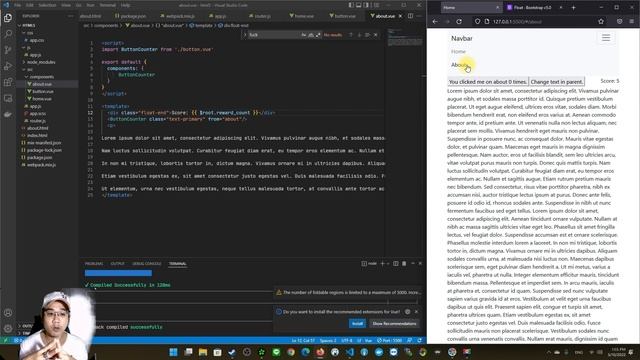Open the Output panel tab
This screenshot has width=640, height=360.
point(117,264)
